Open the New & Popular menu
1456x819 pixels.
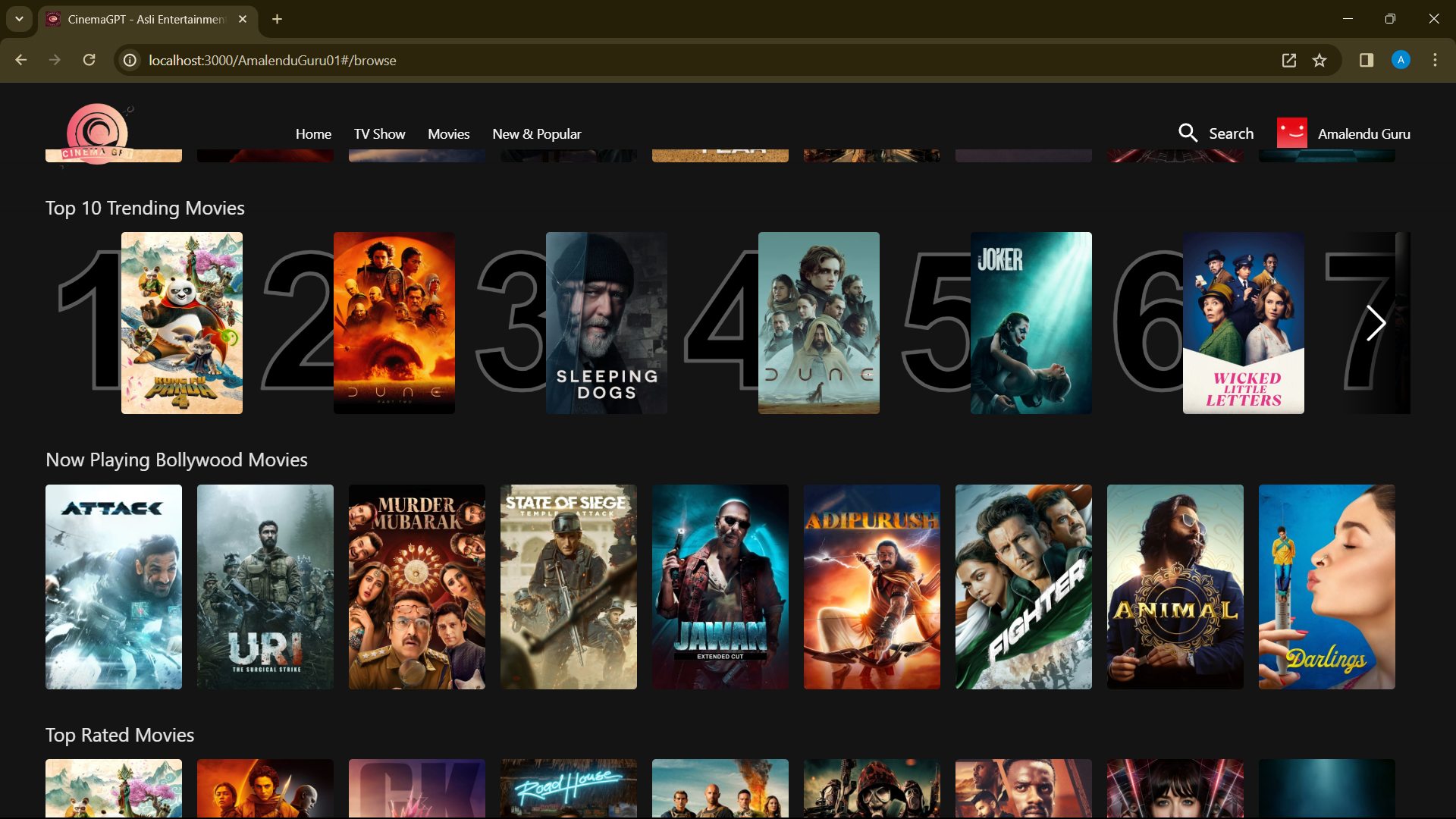(x=536, y=134)
